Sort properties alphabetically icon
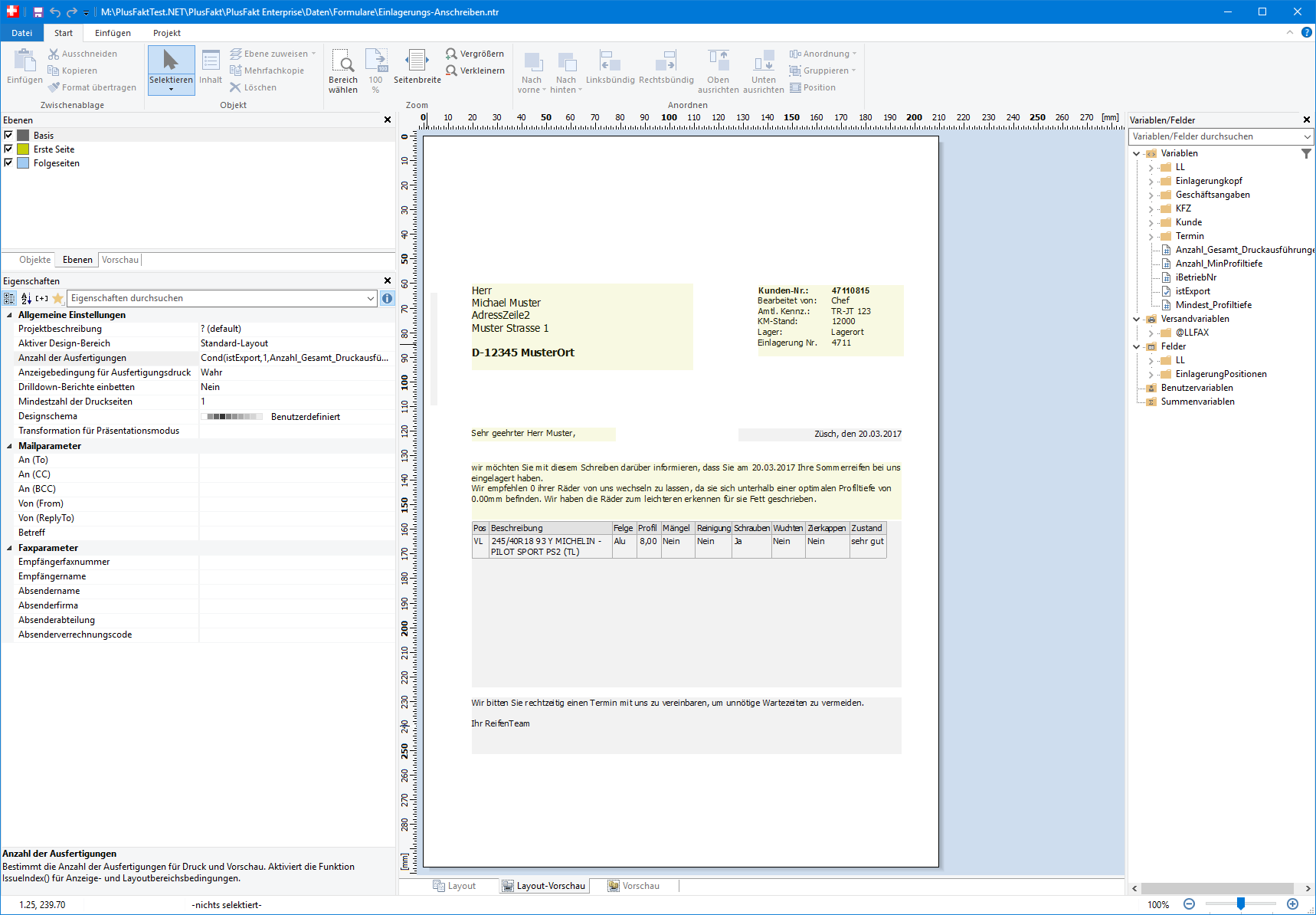 (25, 298)
